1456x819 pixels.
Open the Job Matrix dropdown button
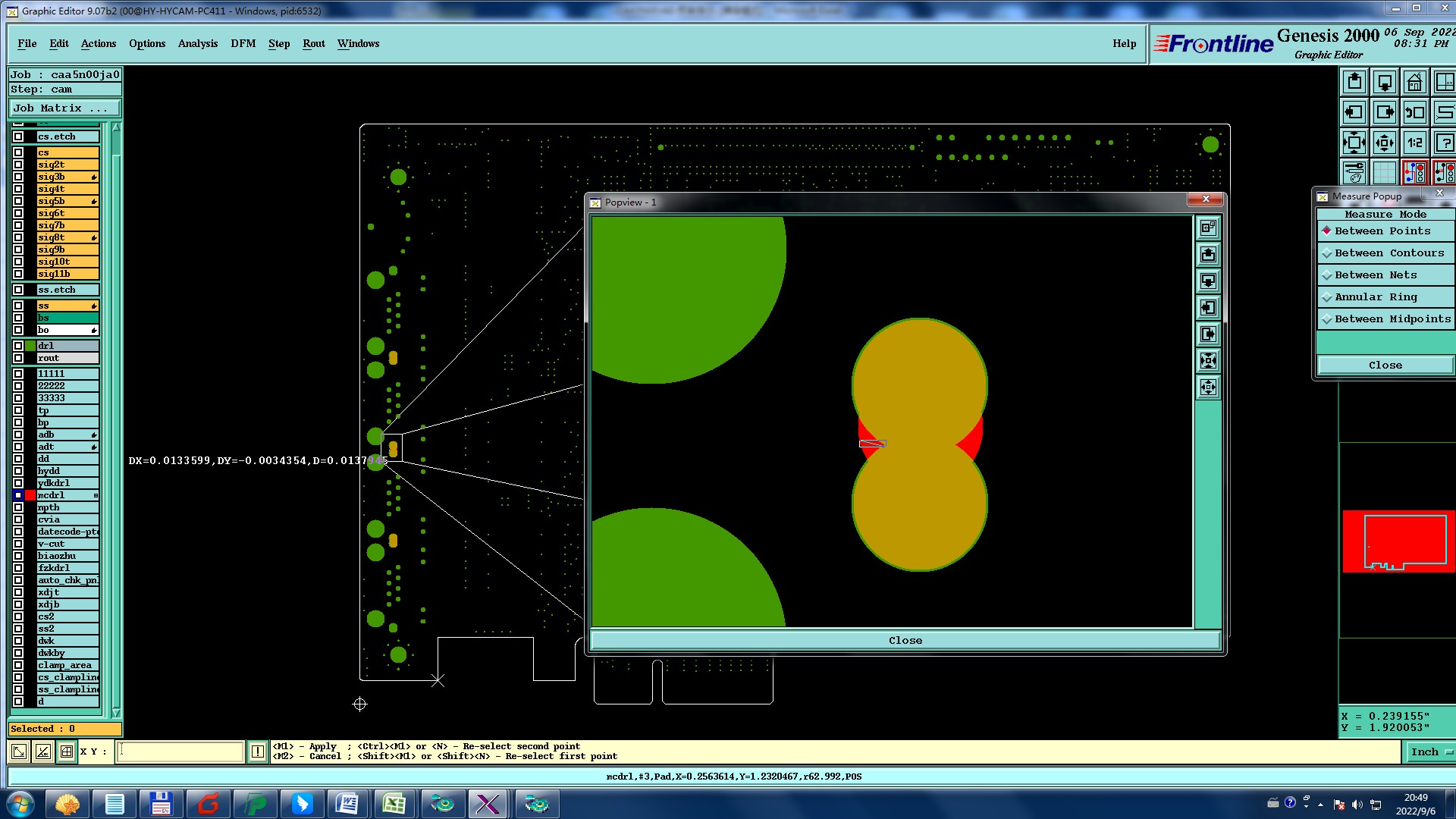coord(64,108)
